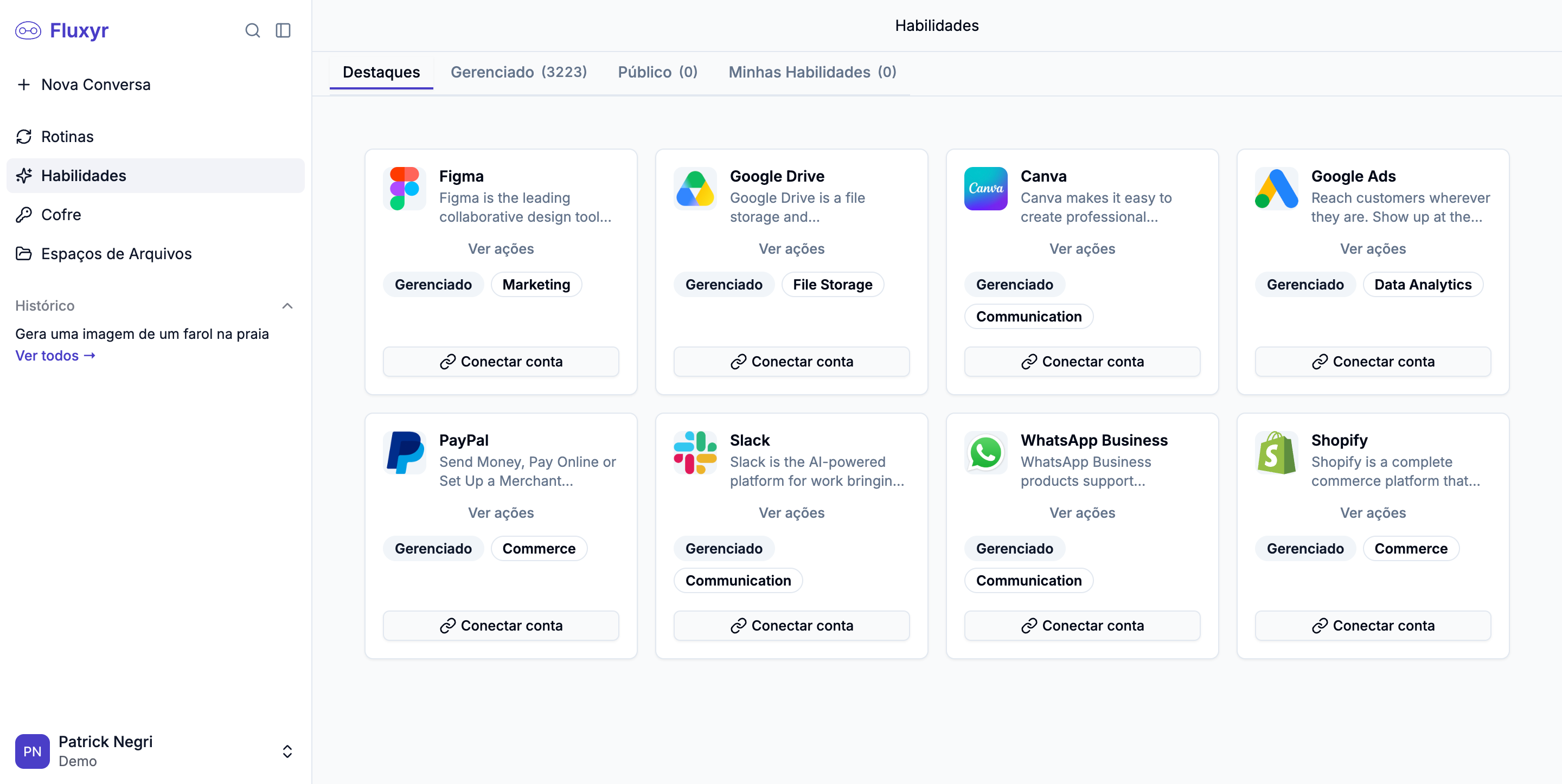Click the Habilidades page header title
This screenshot has width=1562, height=784.
tap(936, 25)
